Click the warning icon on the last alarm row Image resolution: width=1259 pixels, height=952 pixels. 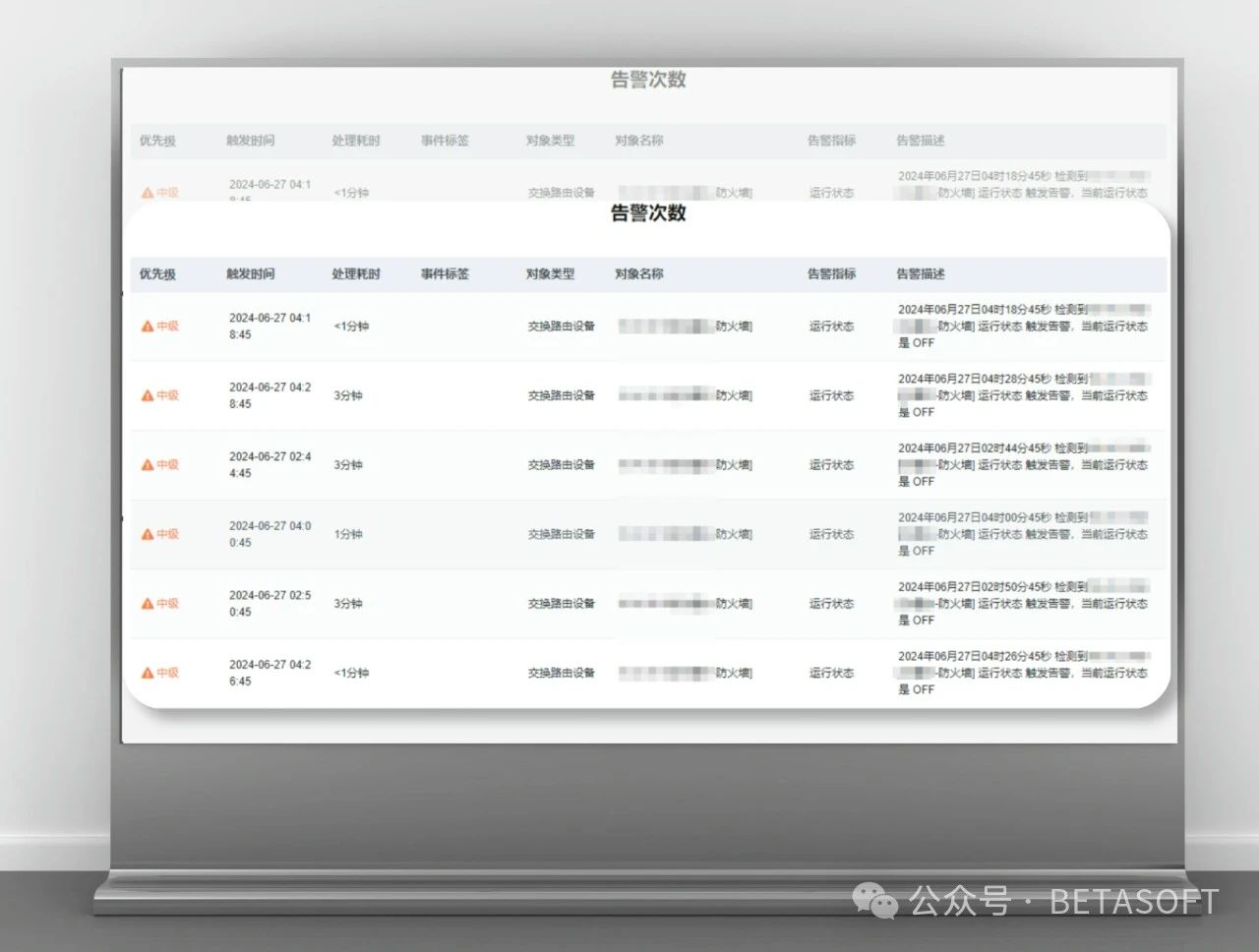tap(146, 673)
